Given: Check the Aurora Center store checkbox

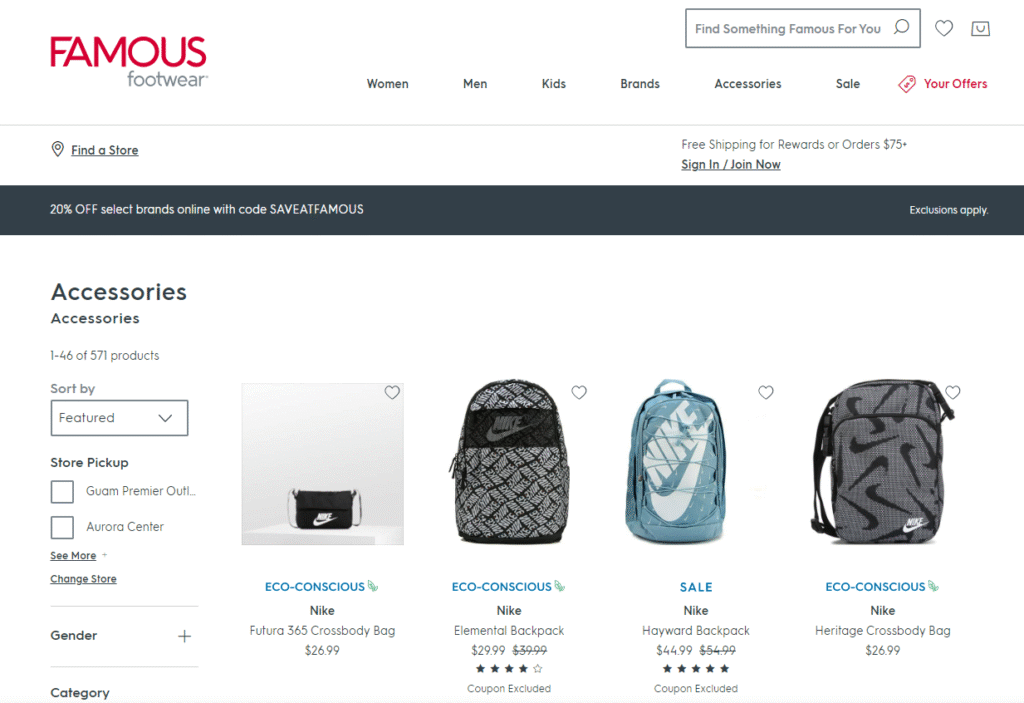Looking at the screenshot, I should 62,527.
